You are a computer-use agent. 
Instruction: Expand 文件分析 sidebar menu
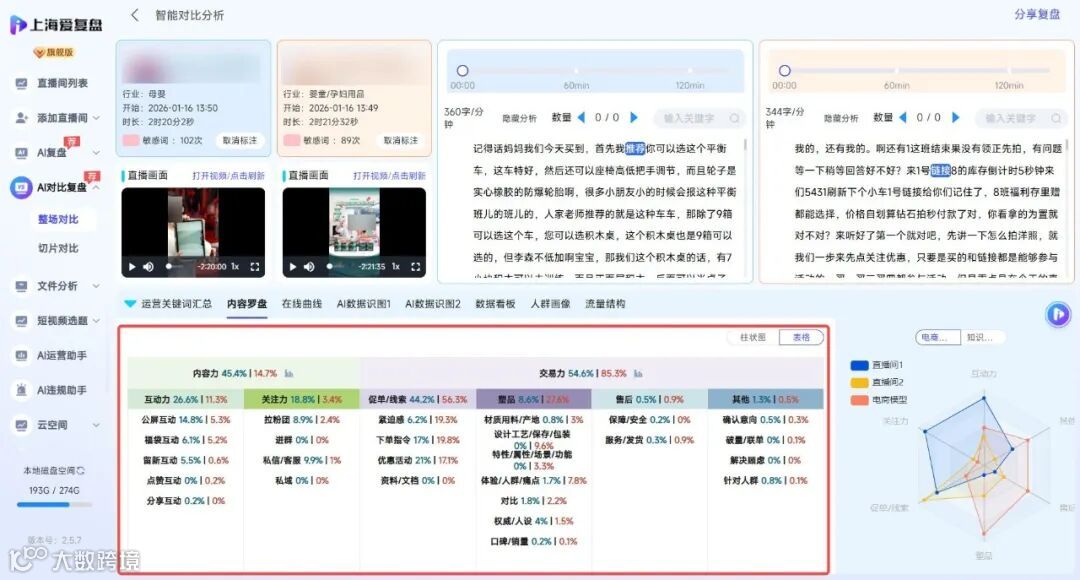(96, 286)
